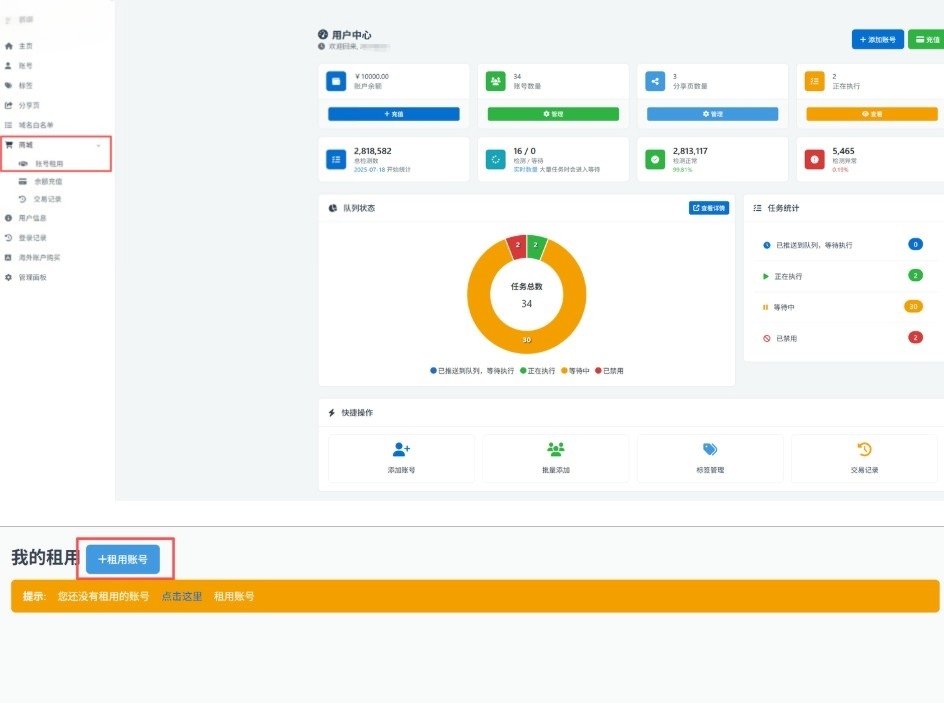Image resolution: width=944 pixels, height=705 pixels.
Task: Collapse the 商城 sidebar menu chevron
Action: [99, 145]
